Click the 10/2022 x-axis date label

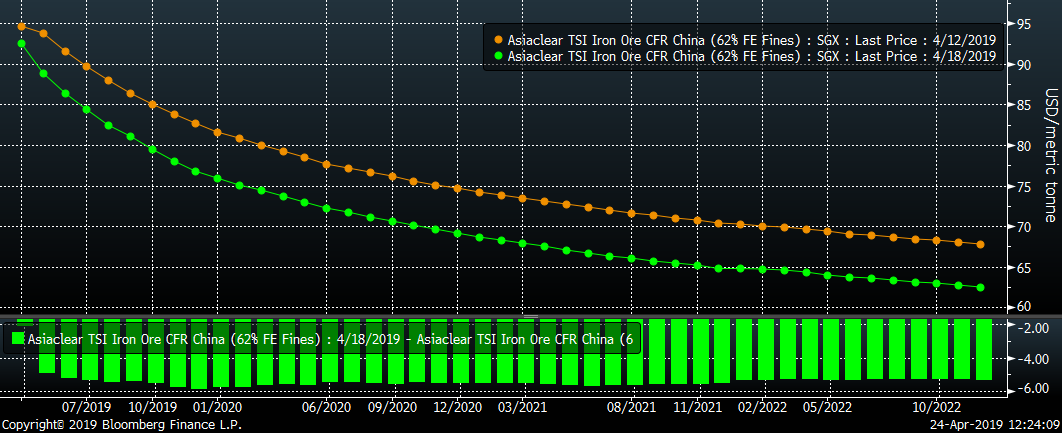[935, 408]
